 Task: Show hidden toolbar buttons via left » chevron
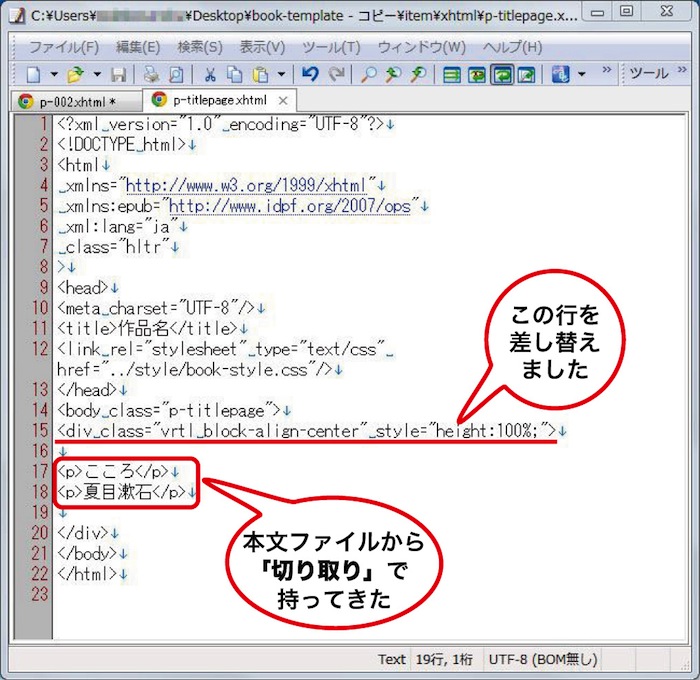point(606,70)
